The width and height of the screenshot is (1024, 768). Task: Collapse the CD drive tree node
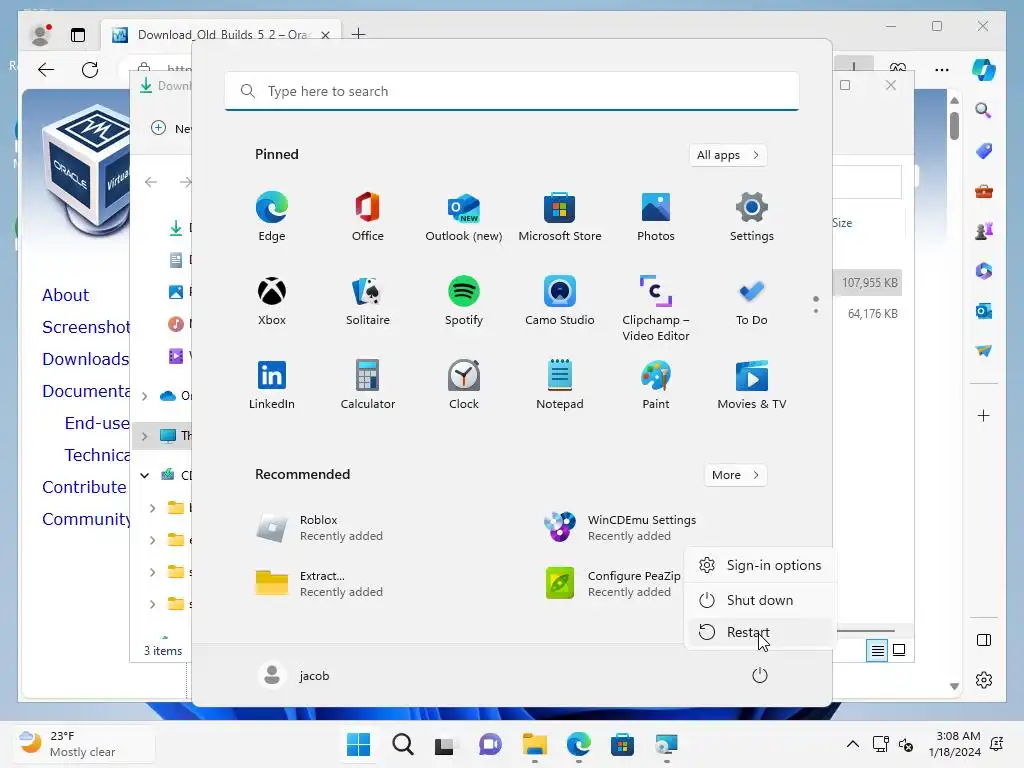tap(145, 475)
